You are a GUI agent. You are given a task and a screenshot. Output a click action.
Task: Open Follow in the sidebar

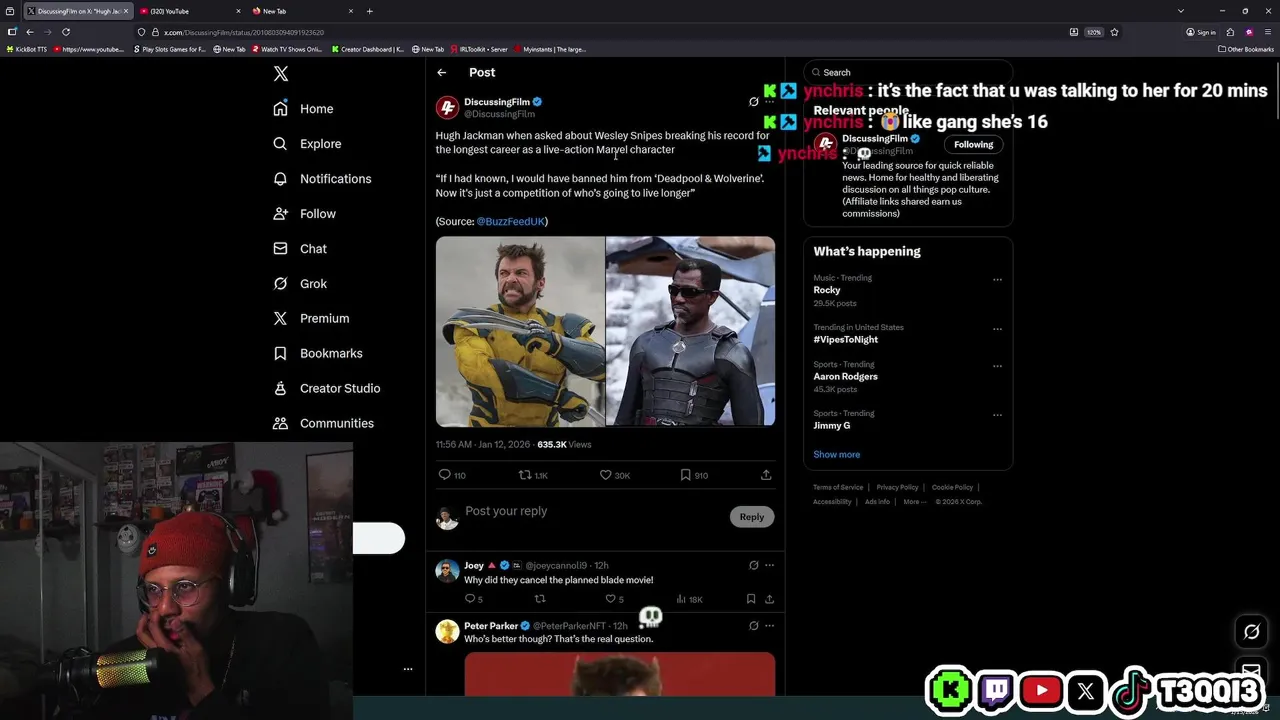(304, 214)
